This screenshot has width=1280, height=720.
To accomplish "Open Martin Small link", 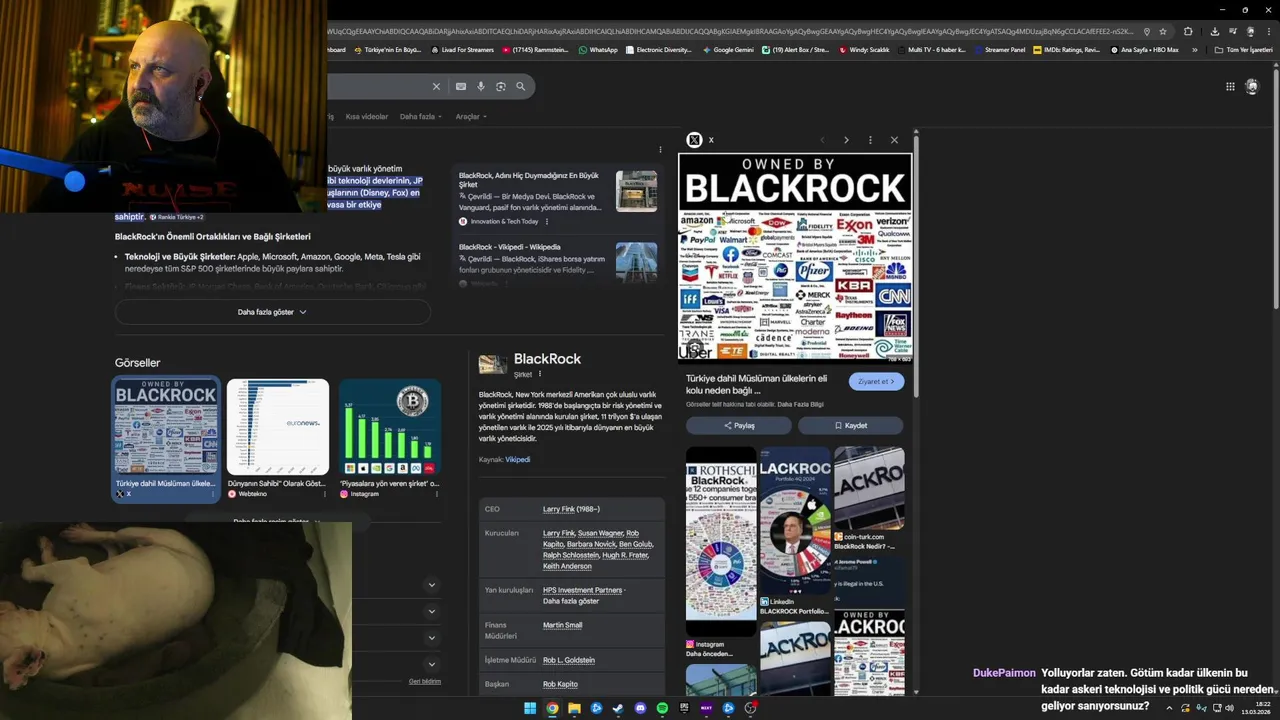I will 562,625.
